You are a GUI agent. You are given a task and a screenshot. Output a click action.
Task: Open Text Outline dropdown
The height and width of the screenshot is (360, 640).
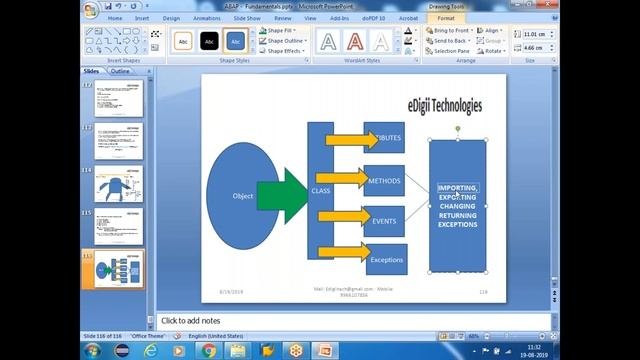pos(410,41)
